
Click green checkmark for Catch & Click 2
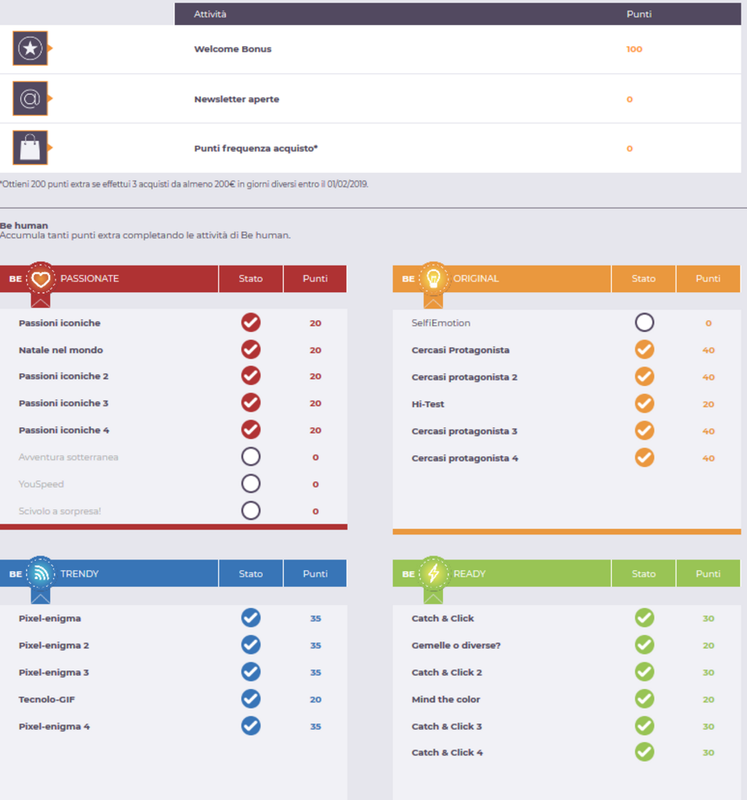tap(644, 672)
